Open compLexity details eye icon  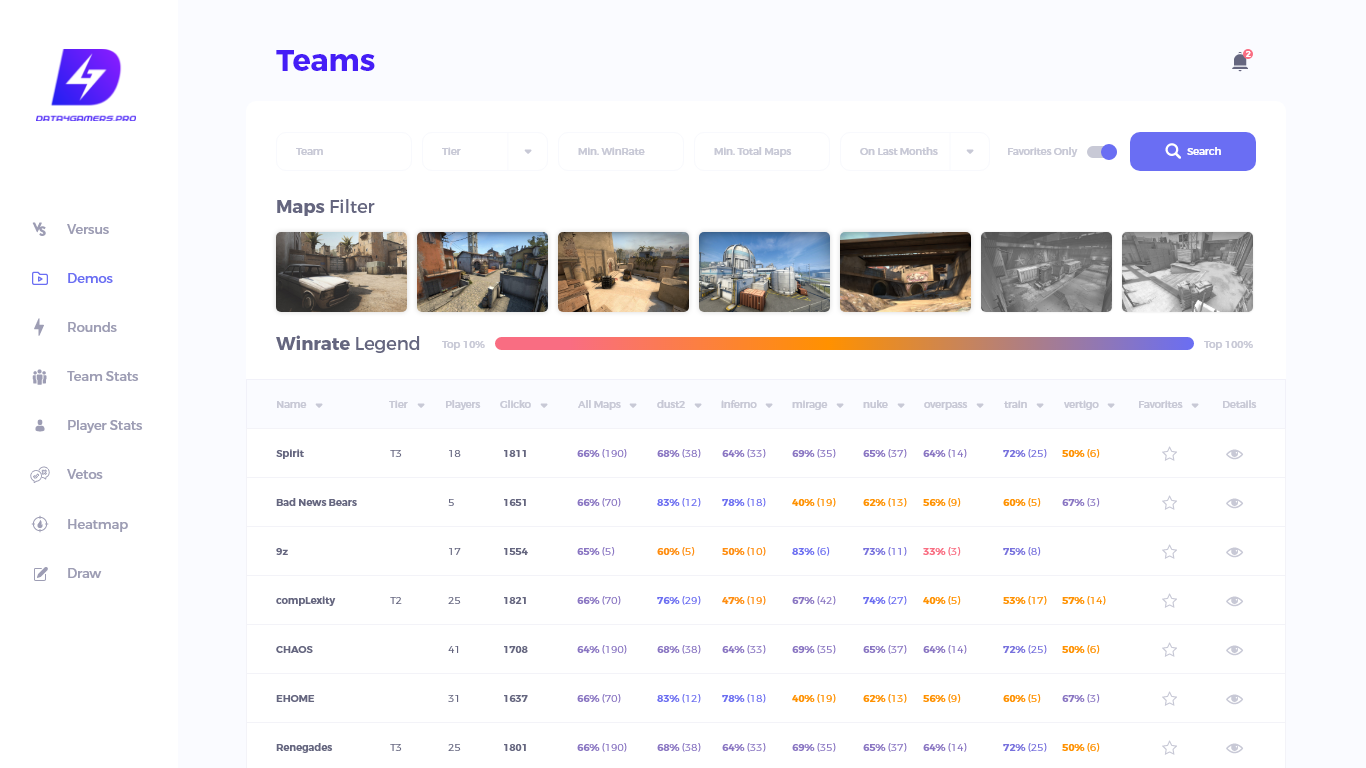(x=1234, y=601)
